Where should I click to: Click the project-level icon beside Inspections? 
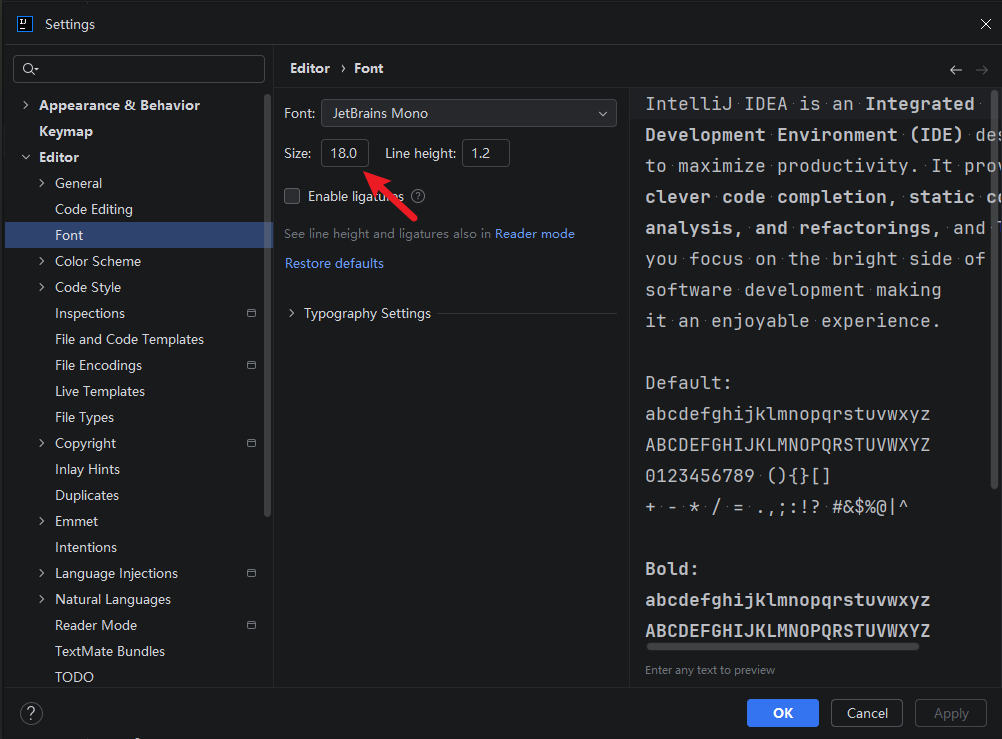point(251,313)
